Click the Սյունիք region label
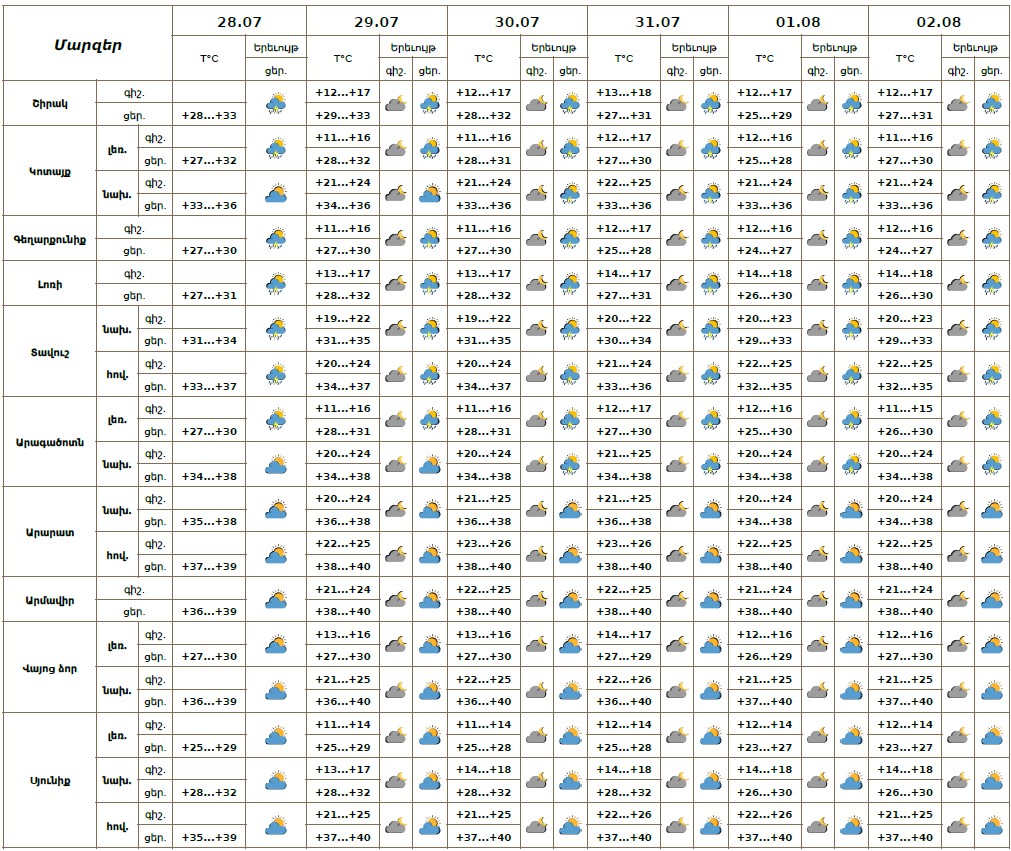1011x851 pixels. pyautogui.click(x=50, y=781)
